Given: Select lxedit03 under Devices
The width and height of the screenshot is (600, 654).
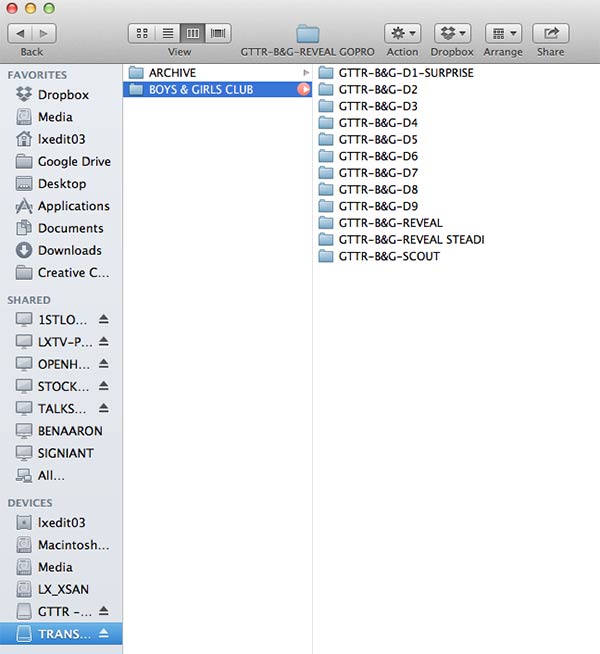Looking at the screenshot, I should [x=61, y=523].
